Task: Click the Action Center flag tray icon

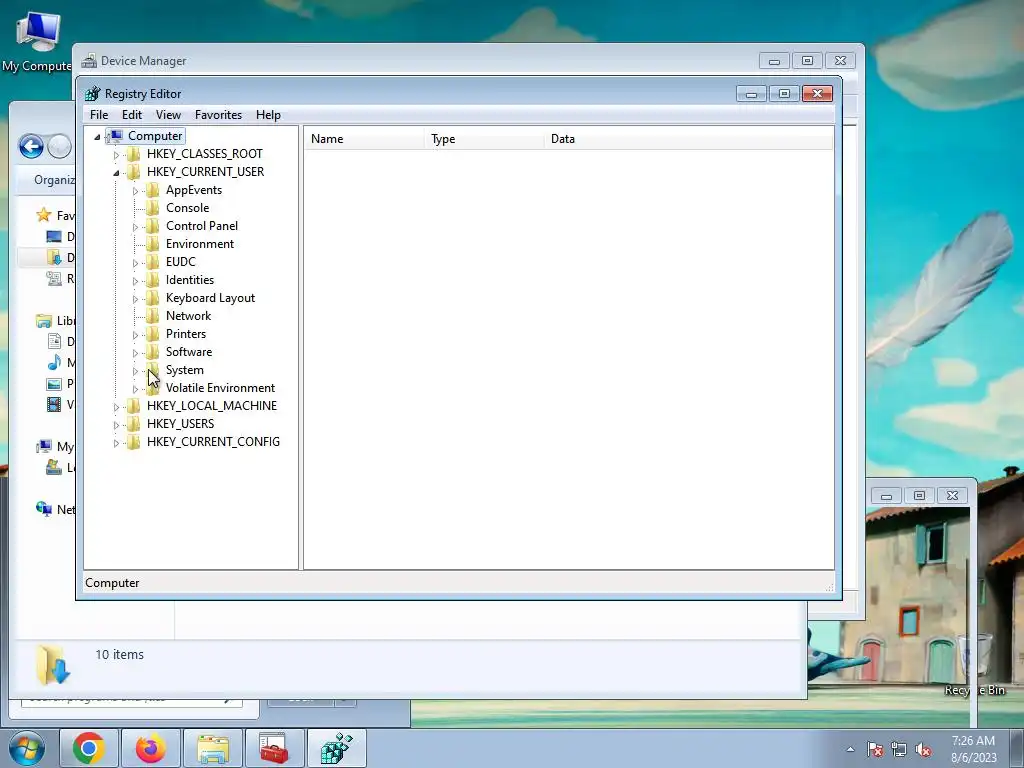Action: [875, 750]
